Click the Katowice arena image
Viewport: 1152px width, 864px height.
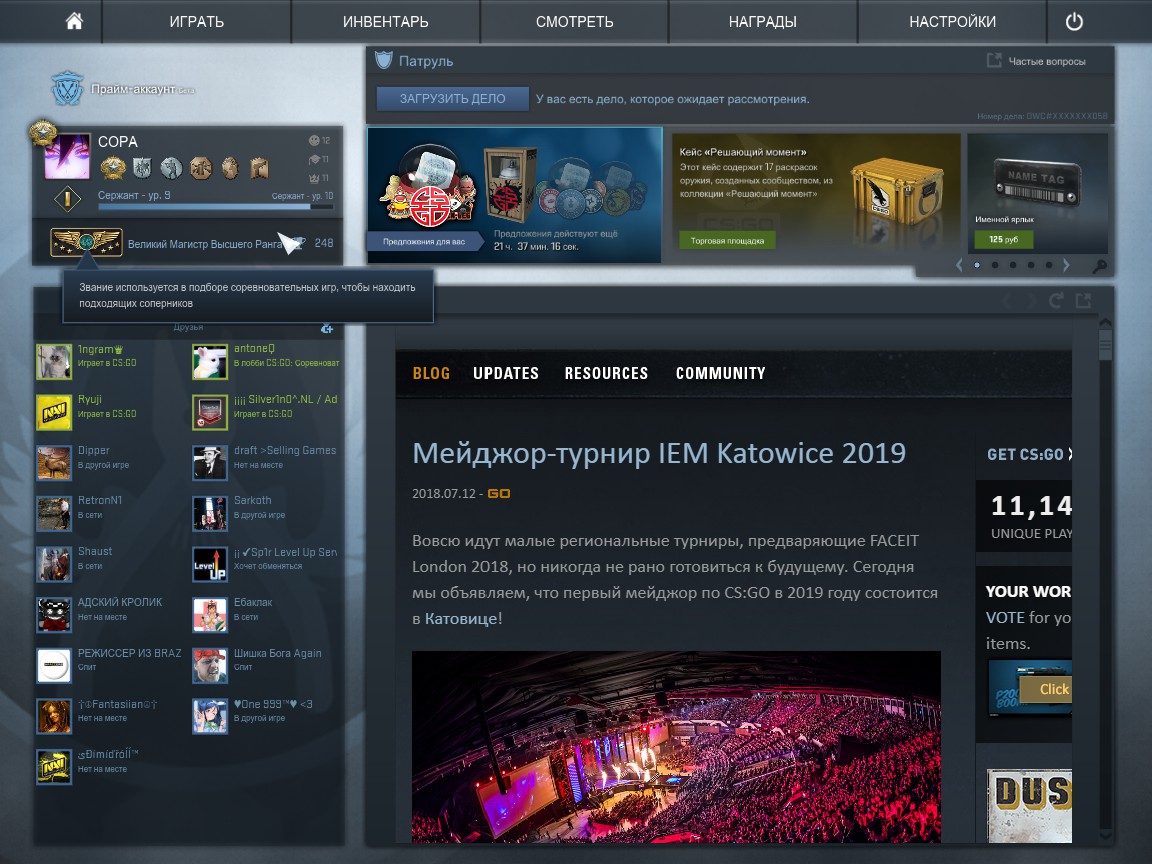pyautogui.click(x=676, y=746)
